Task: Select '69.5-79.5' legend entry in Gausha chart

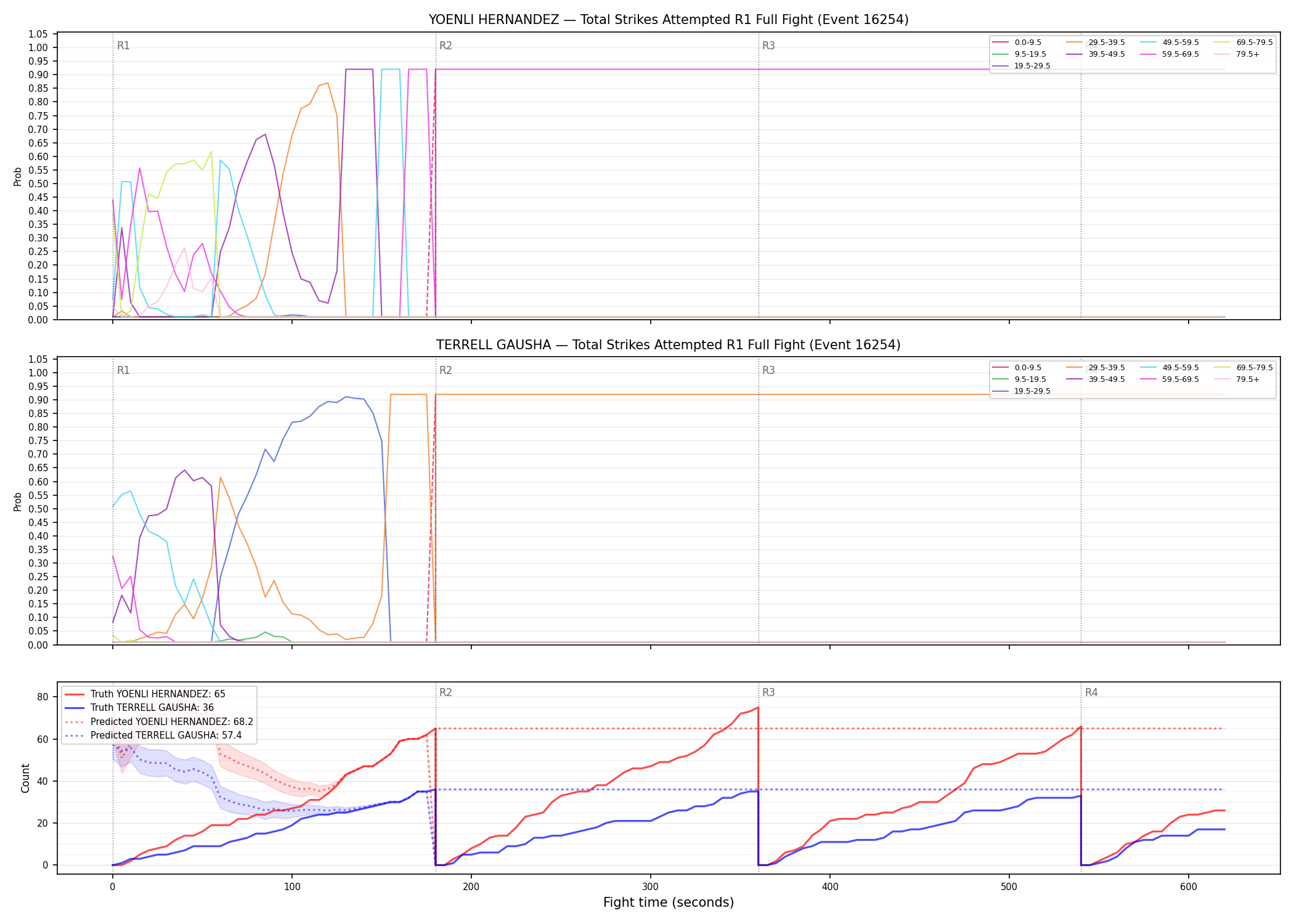Action: 1243,368
